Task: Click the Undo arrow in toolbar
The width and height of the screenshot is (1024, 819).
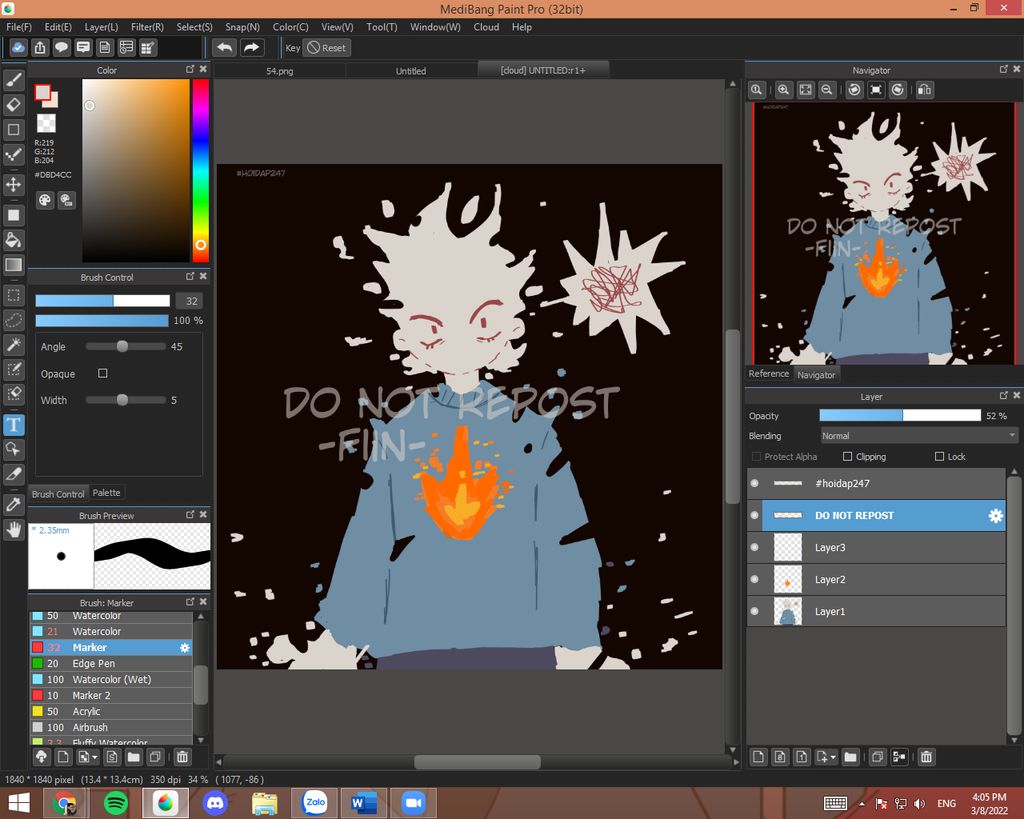Action: (x=225, y=48)
